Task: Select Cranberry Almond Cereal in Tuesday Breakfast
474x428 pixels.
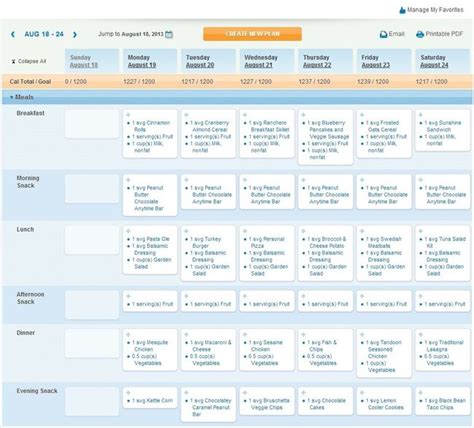Action: (209, 126)
